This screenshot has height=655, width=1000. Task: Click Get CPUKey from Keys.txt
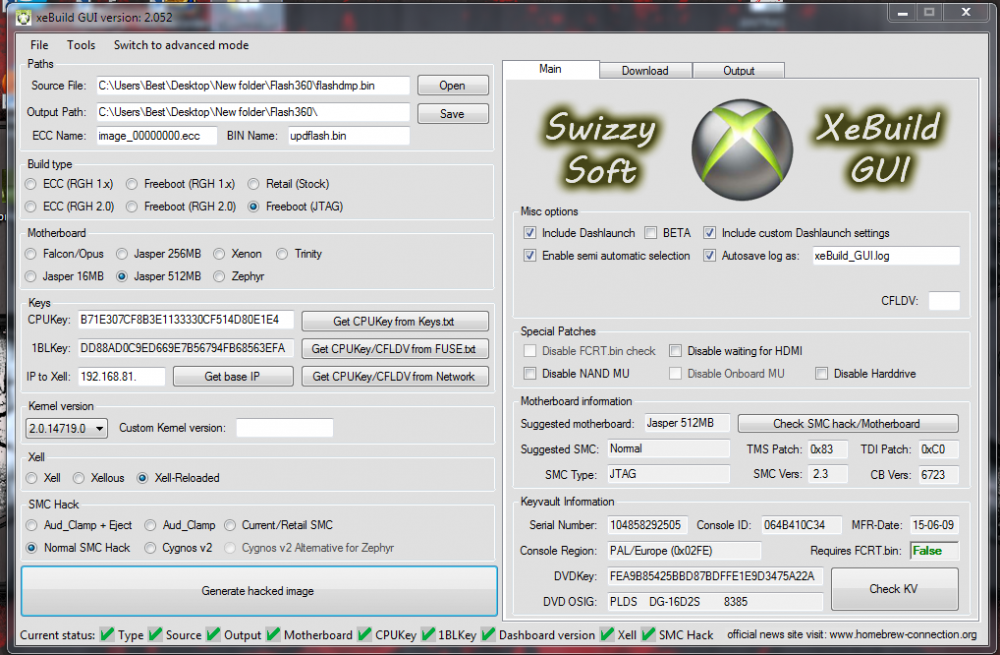(394, 321)
